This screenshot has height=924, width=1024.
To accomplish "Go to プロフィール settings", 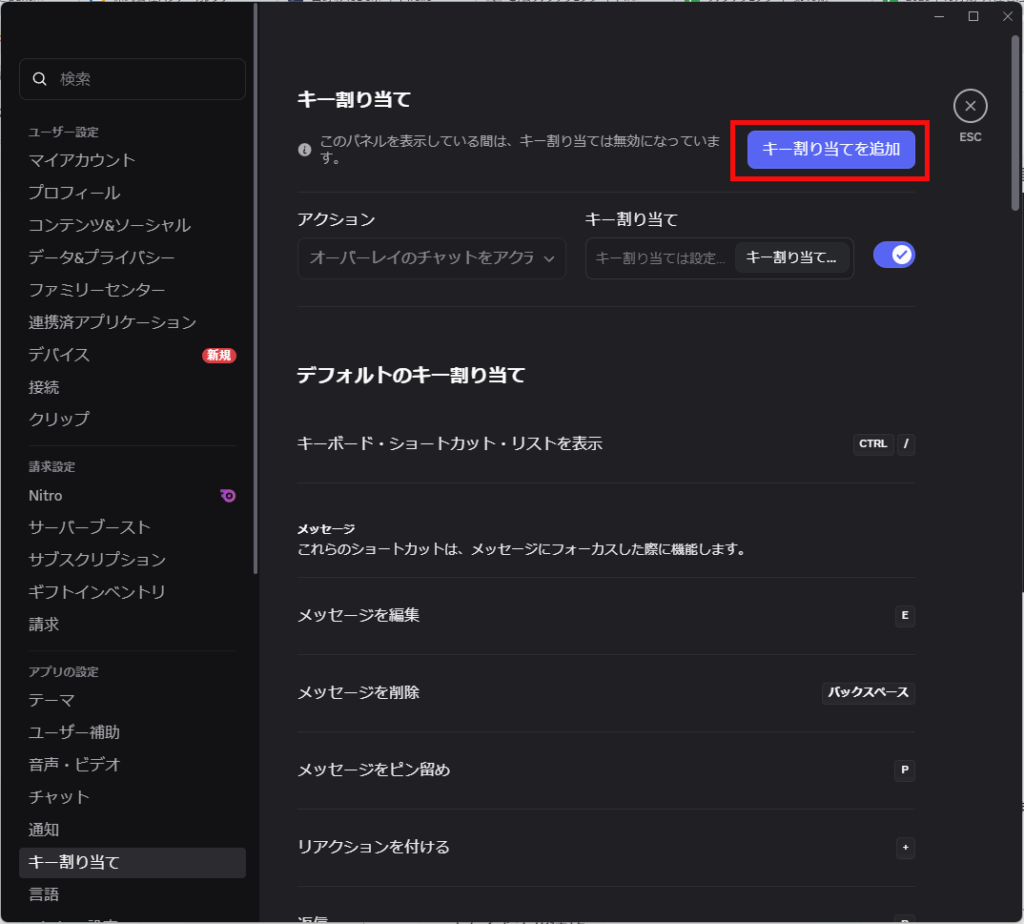I will [x=74, y=193].
